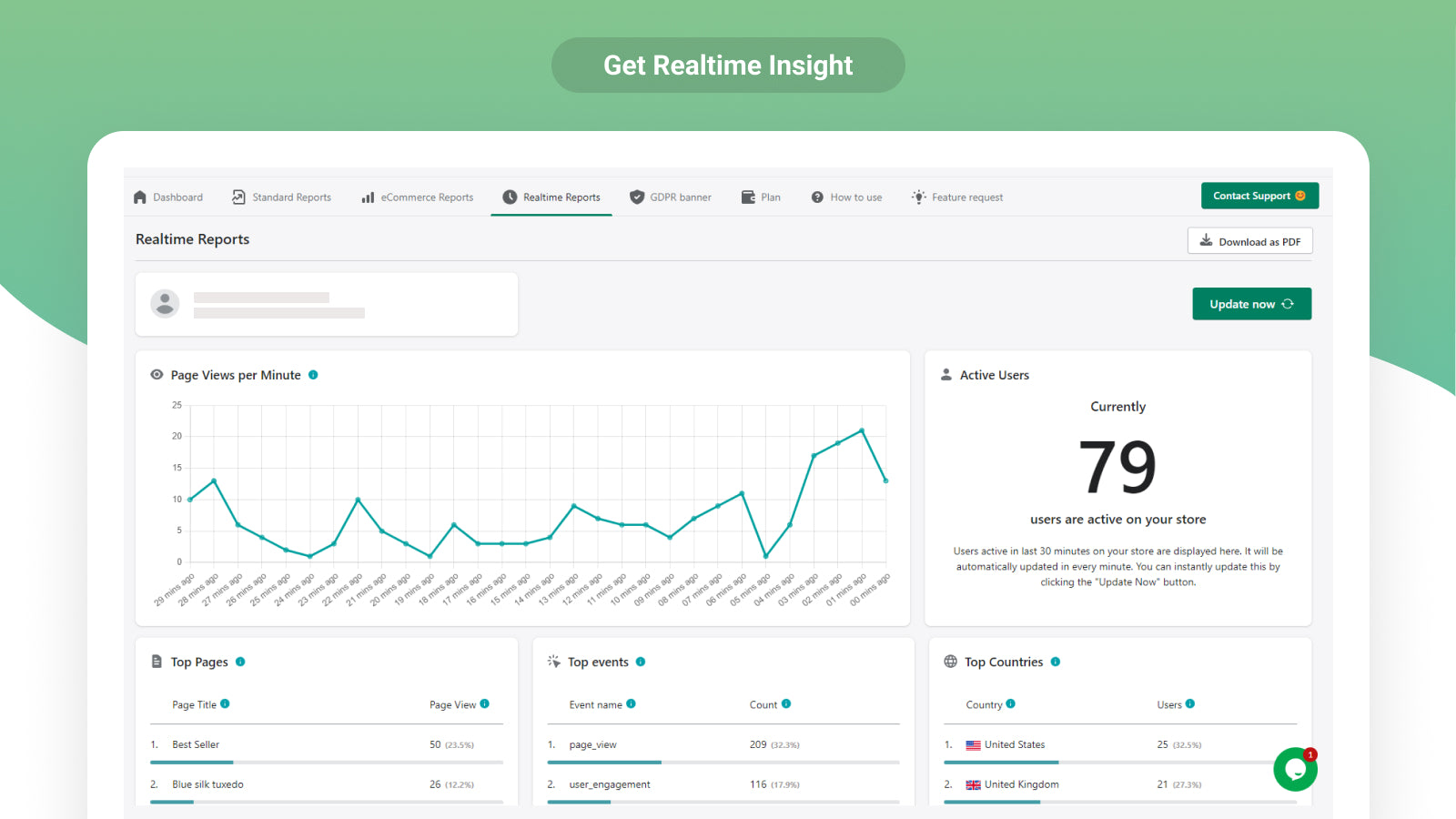The image size is (1456, 819).
Task: Show info tooltip for Top Pages
Action: (238, 662)
